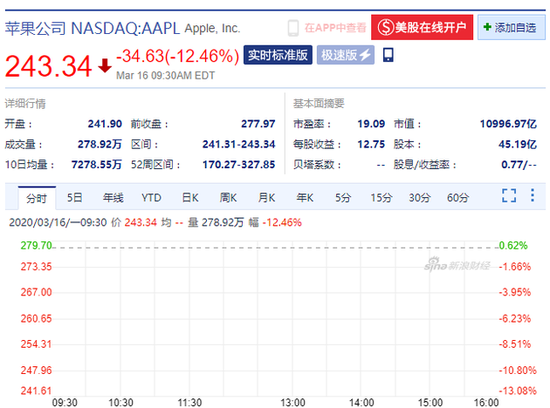Select the 30分 interval tab

(x=420, y=198)
